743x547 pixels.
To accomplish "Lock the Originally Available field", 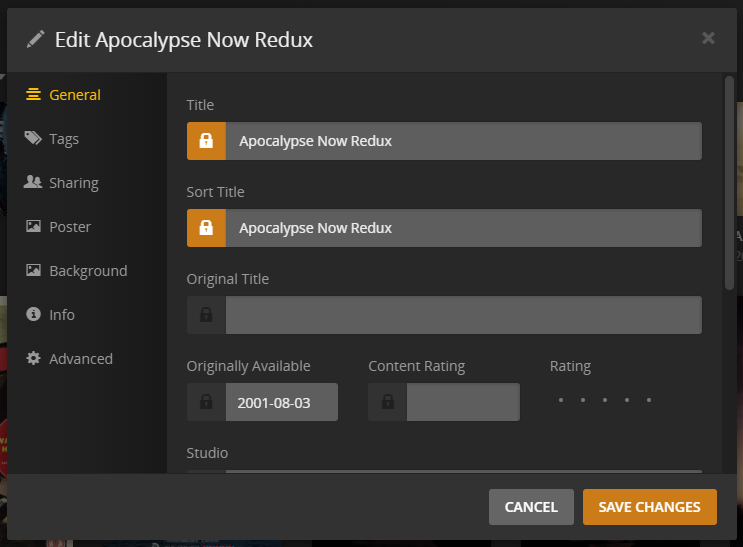I will point(206,402).
